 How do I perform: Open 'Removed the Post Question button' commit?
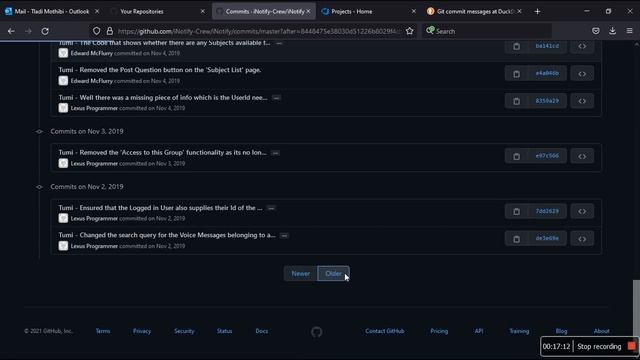click(x=160, y=70)
